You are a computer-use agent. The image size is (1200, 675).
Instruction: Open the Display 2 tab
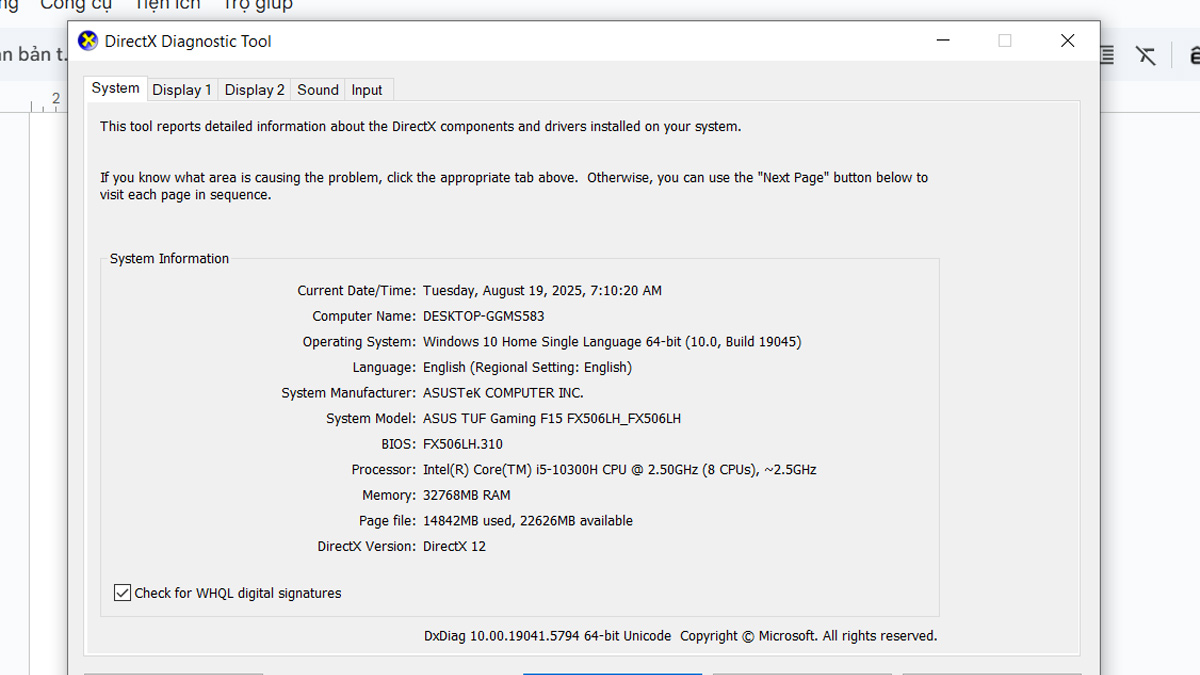pyautogui.click(x=255, y=90)
